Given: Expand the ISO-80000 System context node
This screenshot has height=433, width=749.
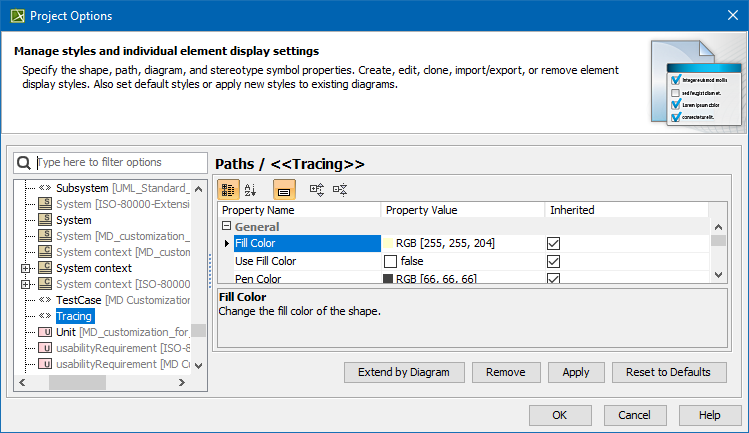Looking at the screenshot, I should click(26, 284).
